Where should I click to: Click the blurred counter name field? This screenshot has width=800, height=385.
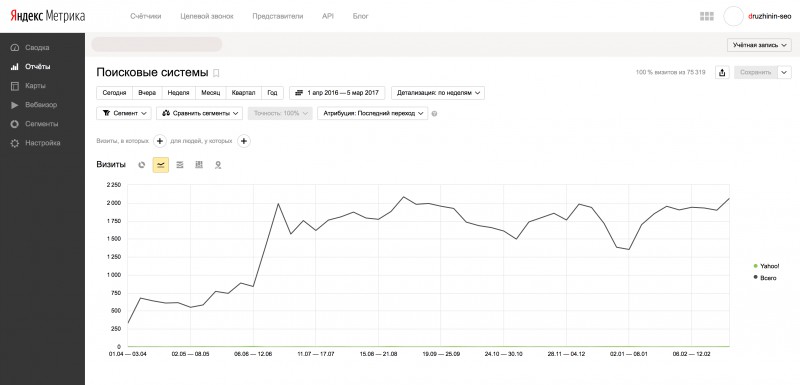[157, 44]
